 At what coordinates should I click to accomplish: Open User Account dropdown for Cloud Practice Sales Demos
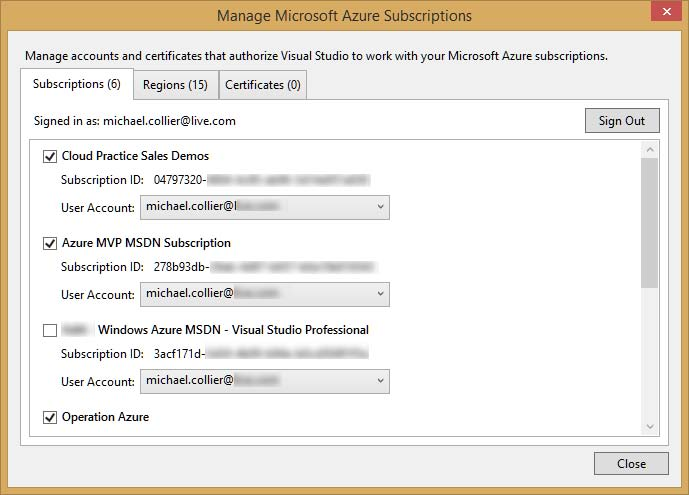pyautogui.click(x=264, y=207)
